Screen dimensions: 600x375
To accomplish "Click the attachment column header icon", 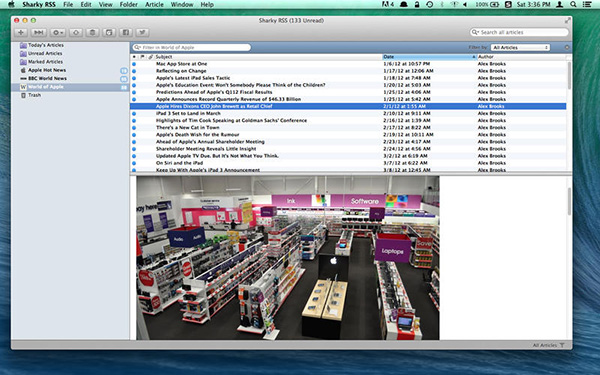I will coord(150,57).
